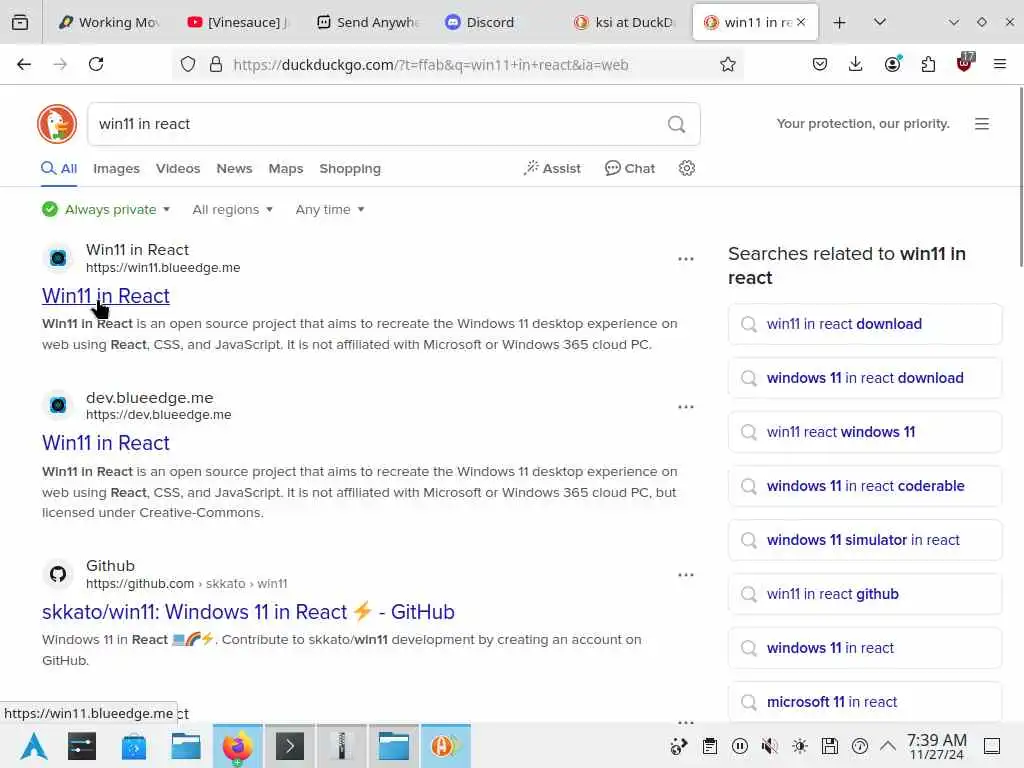Close the win11 in react tab

(801, 22)
